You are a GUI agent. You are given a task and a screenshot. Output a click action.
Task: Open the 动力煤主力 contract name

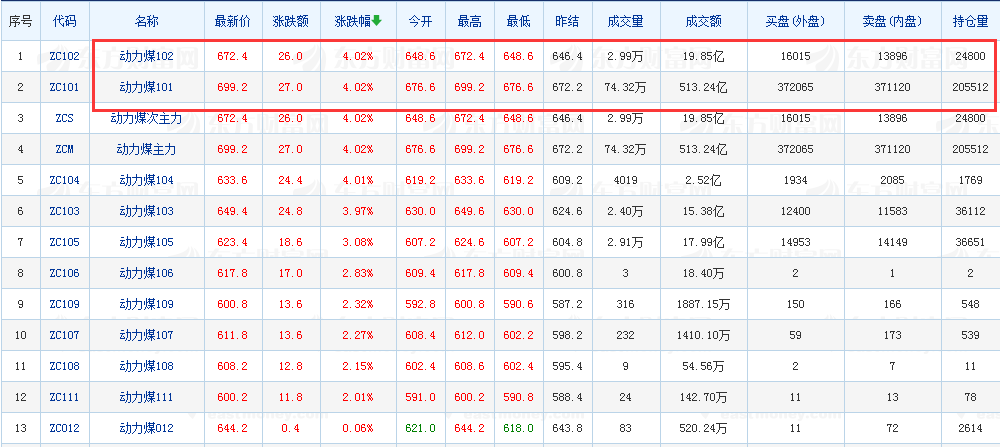coord(147,150)
